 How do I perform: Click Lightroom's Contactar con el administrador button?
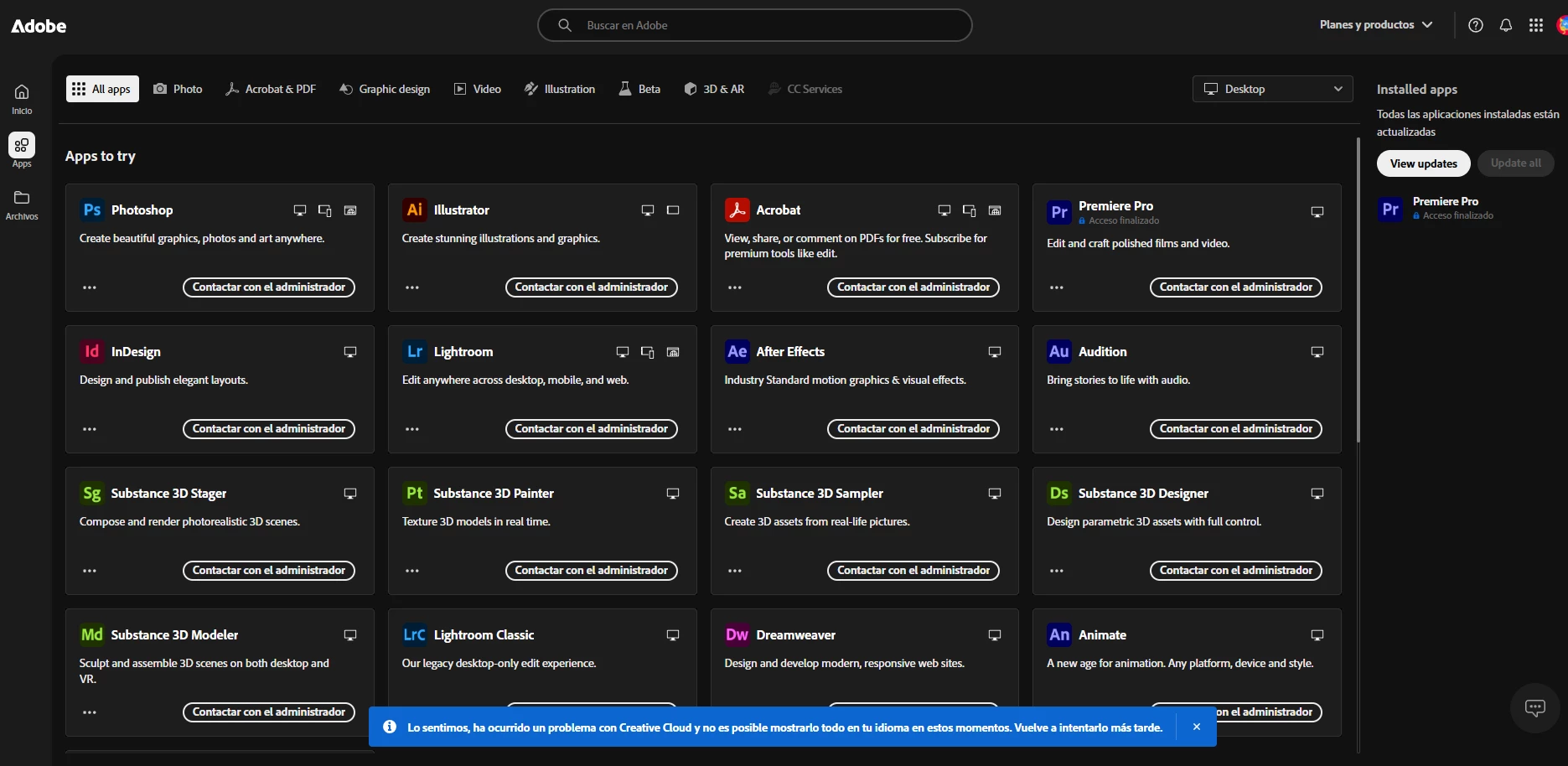click(x=591, y=429)
